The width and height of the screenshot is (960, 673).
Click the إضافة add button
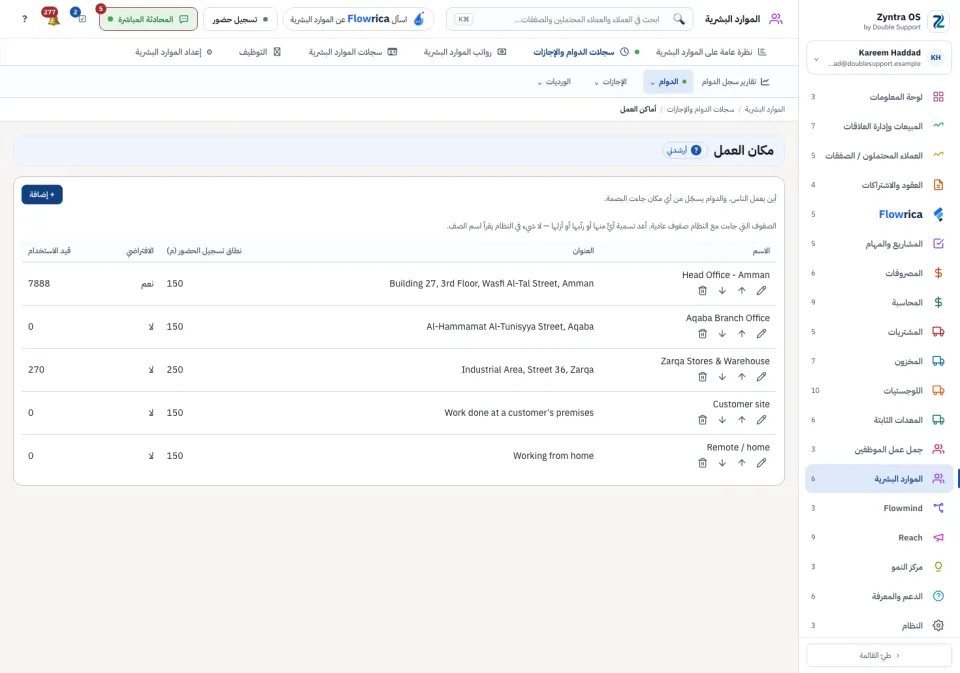tap(42, 195)
